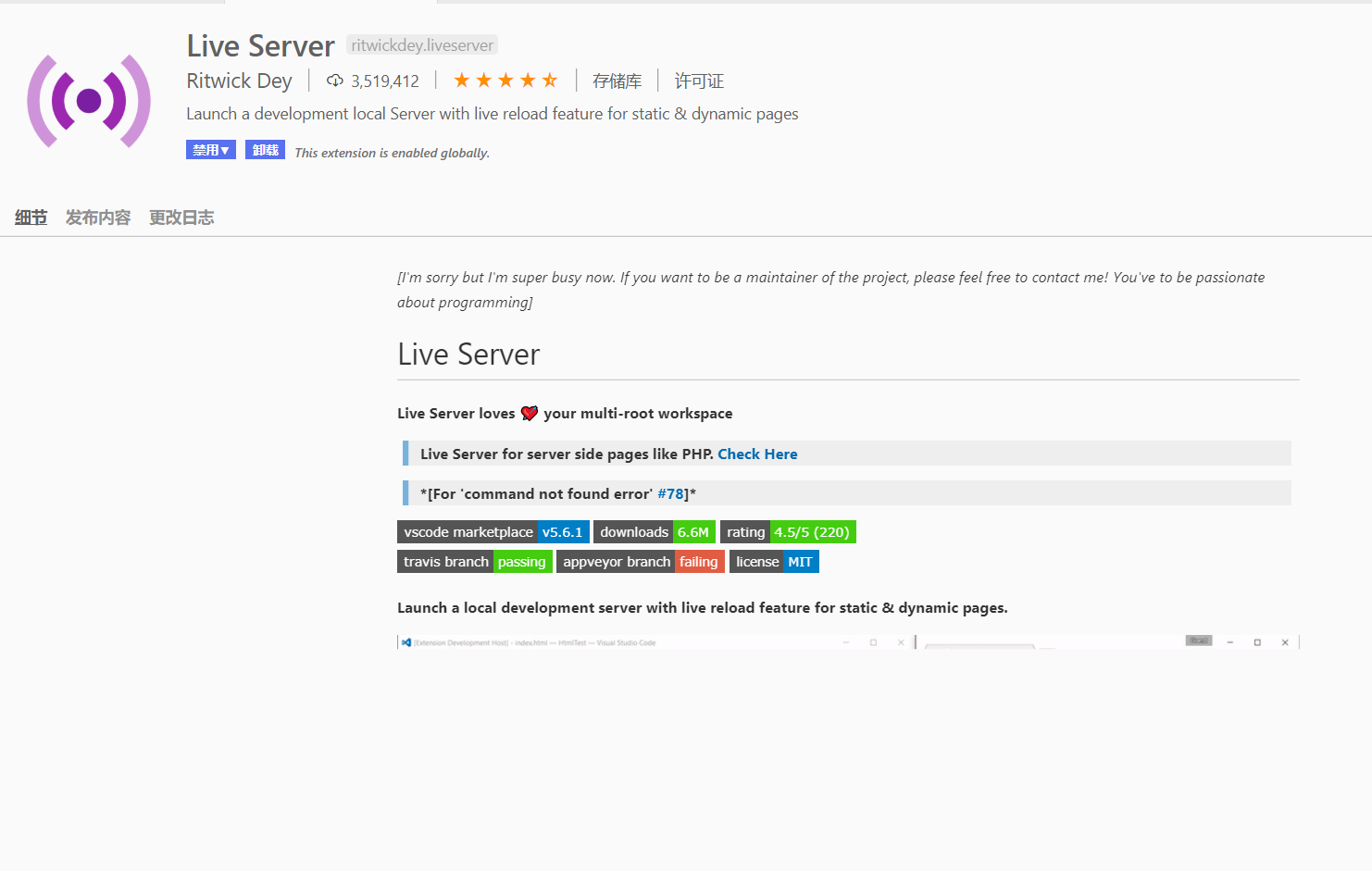Open issue link #78
Viewport: 1372px width, 871px height.
[x=671, y=493]
